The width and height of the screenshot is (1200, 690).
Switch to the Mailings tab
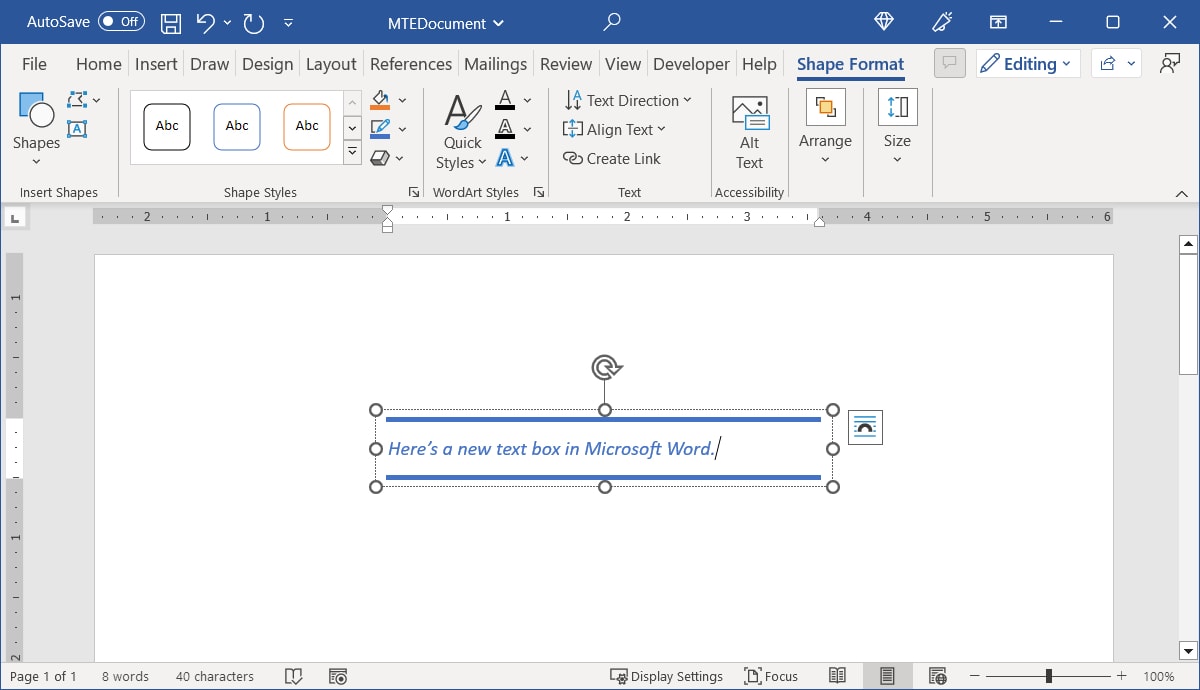(495, 63)
